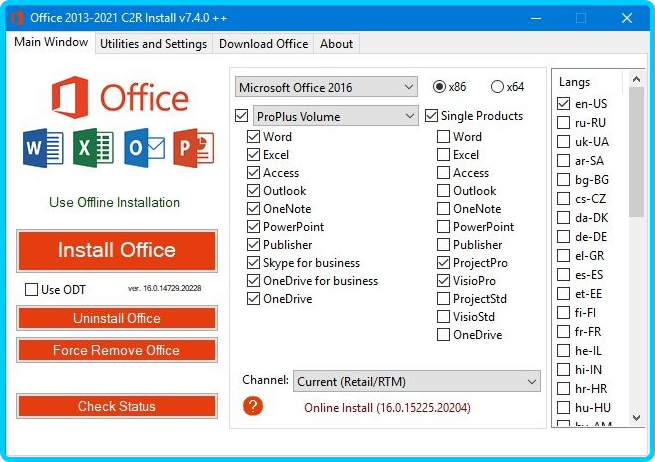
Task: Check Access under Single Products
Action: 443,173
